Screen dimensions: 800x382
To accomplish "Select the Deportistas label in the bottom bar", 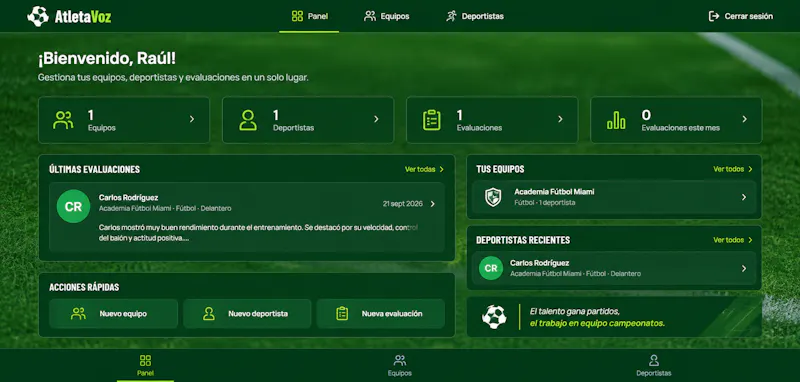I will [654, 373].
